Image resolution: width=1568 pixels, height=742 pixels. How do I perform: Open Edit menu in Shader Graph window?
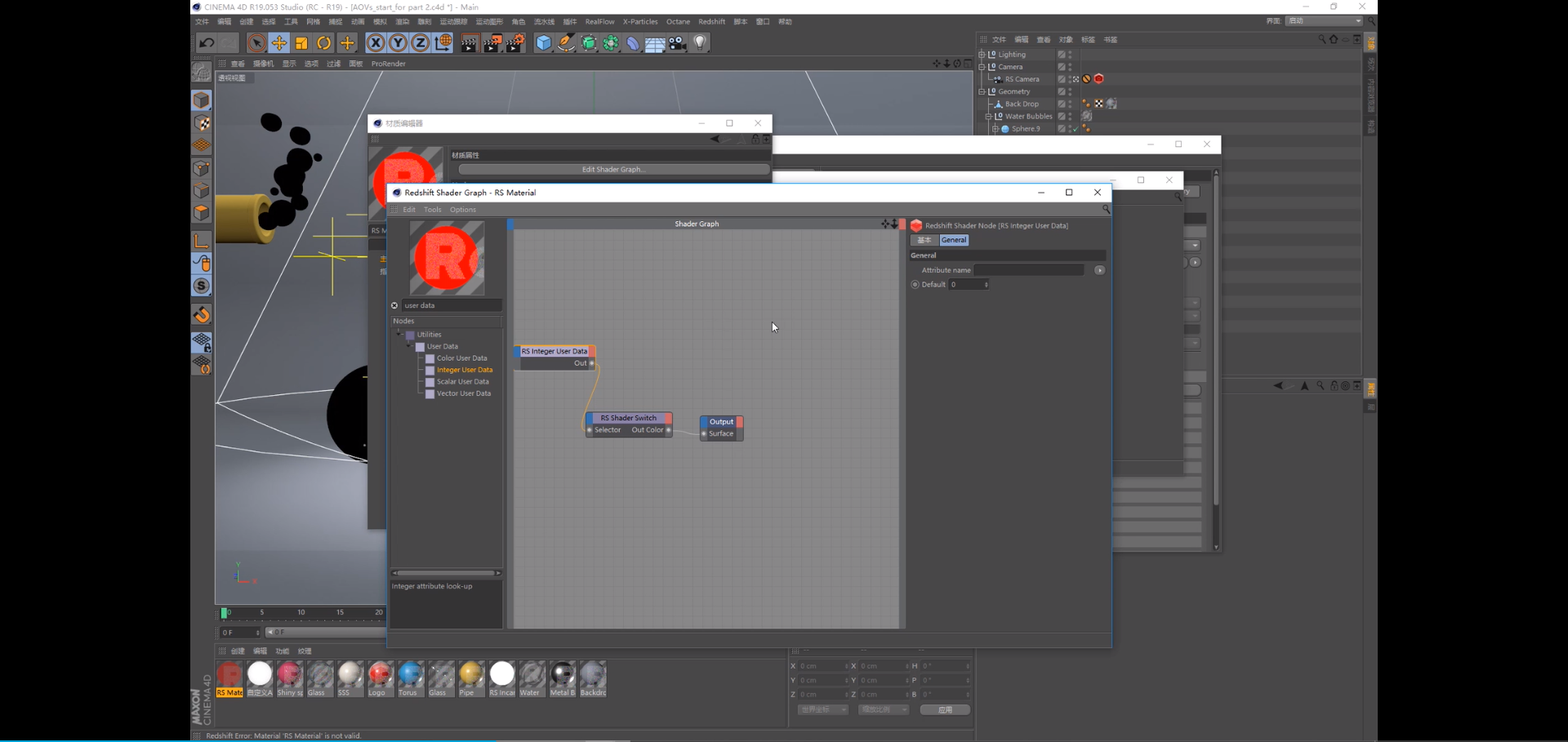click(409, 210)
